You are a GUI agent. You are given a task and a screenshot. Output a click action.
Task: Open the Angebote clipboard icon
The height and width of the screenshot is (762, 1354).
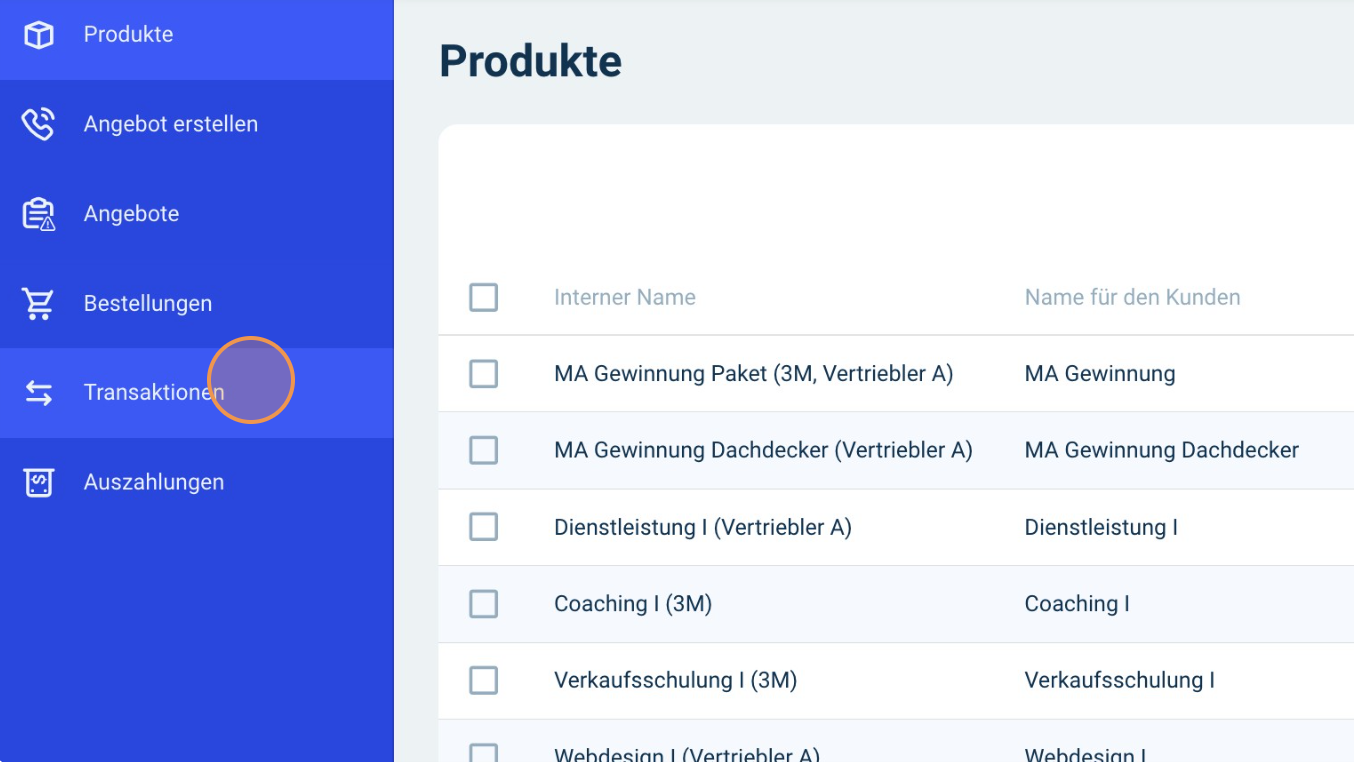tap(38, 214)
